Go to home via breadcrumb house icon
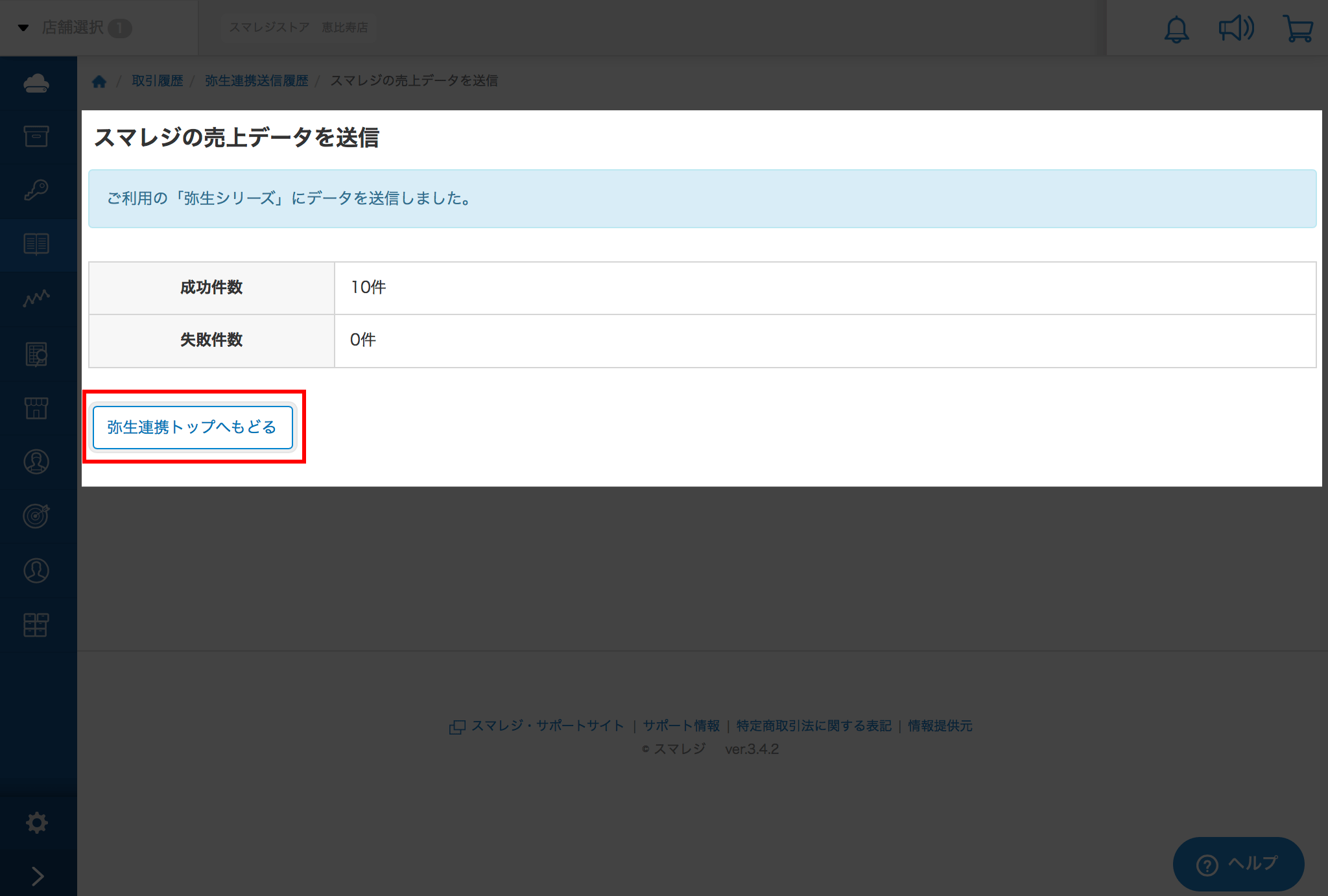Viewport: 1328px width, 896px height. (99, 81)
